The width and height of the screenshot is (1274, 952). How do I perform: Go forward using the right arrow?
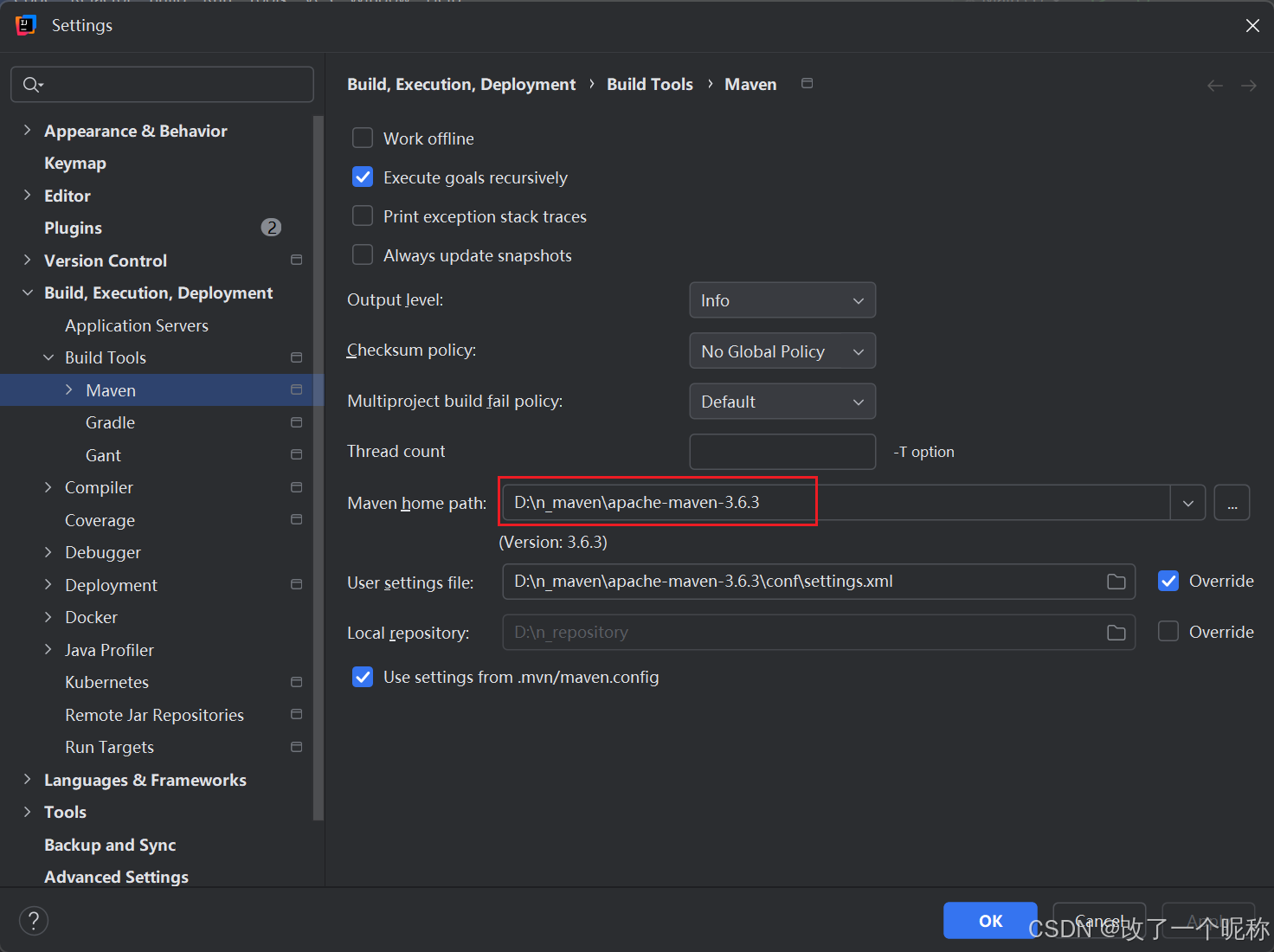(x=1248, y=85)
